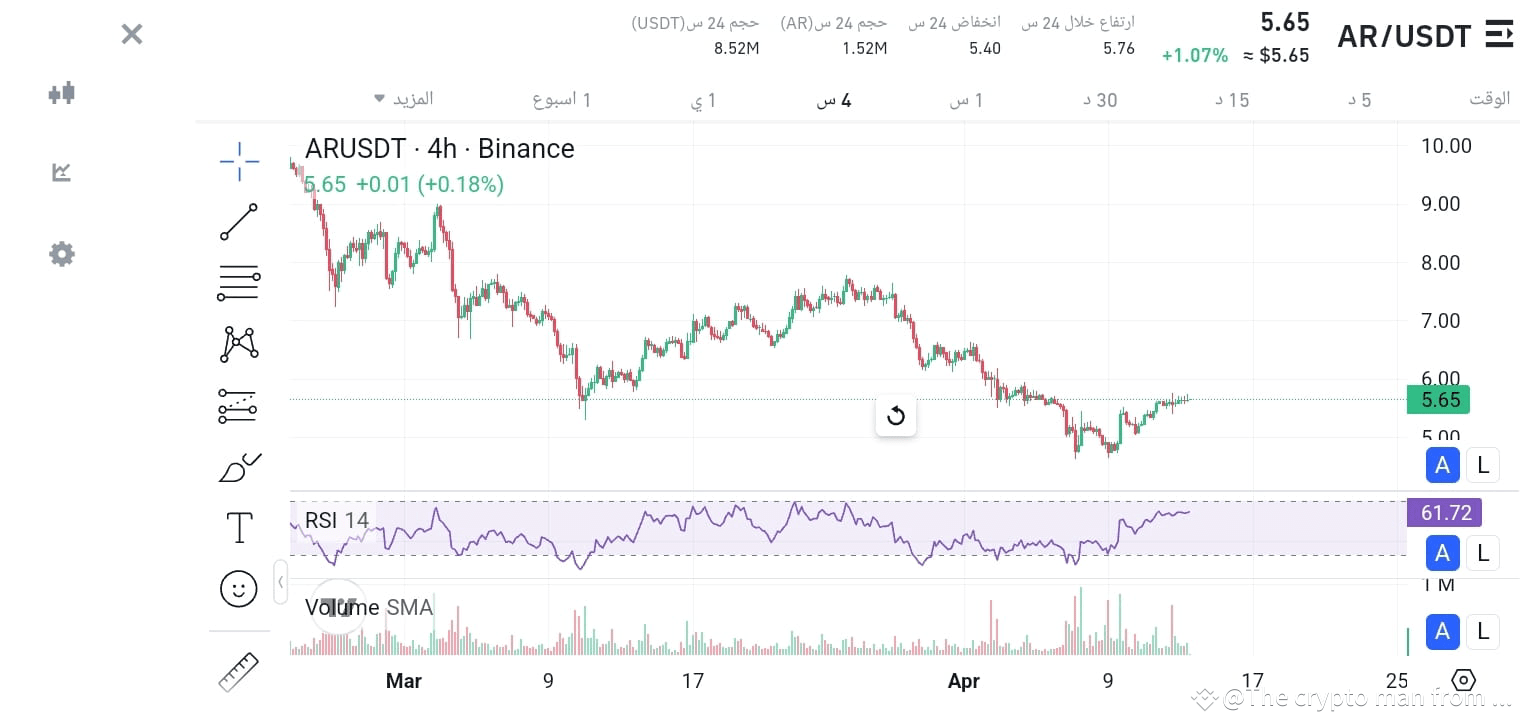This screenshot has height=720, width=1520.
Task: Select the trend line drawing tool
Action: 239,222
